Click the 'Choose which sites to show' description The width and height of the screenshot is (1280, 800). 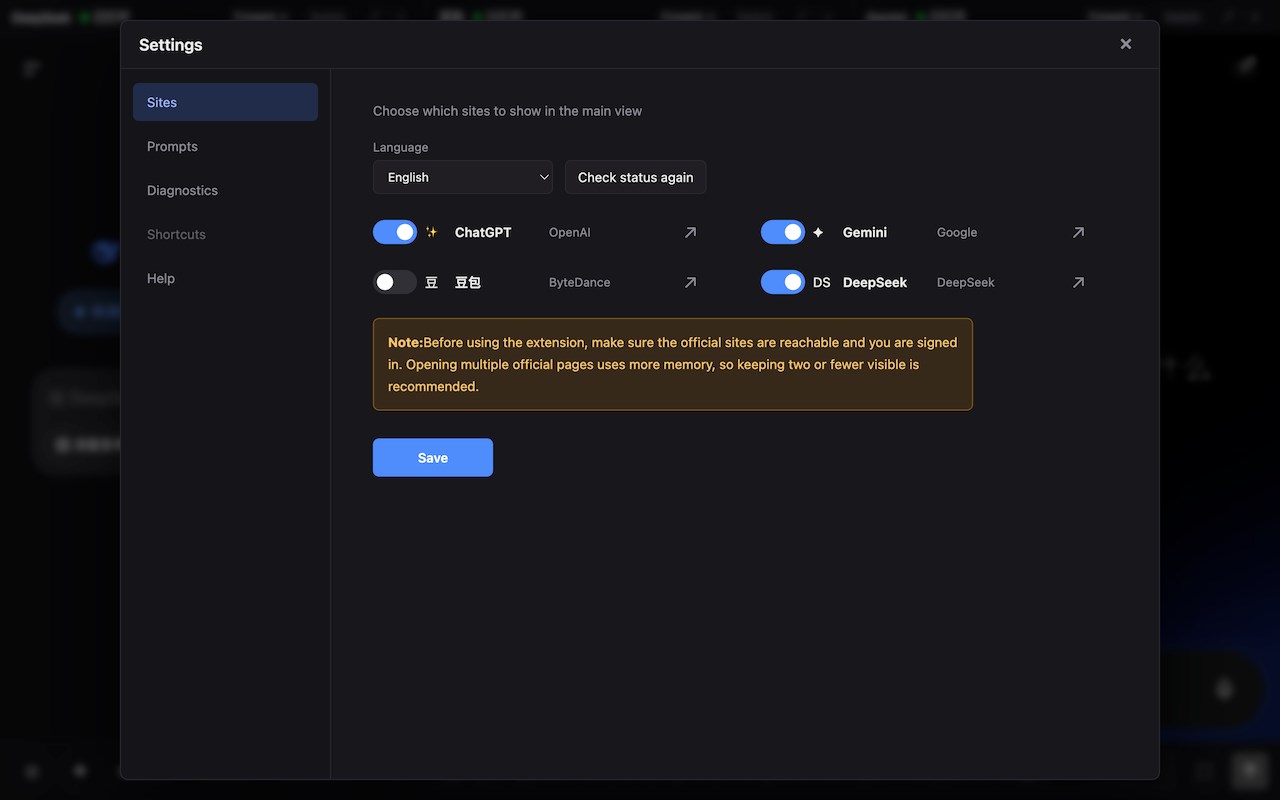click(x=508, y=111)
